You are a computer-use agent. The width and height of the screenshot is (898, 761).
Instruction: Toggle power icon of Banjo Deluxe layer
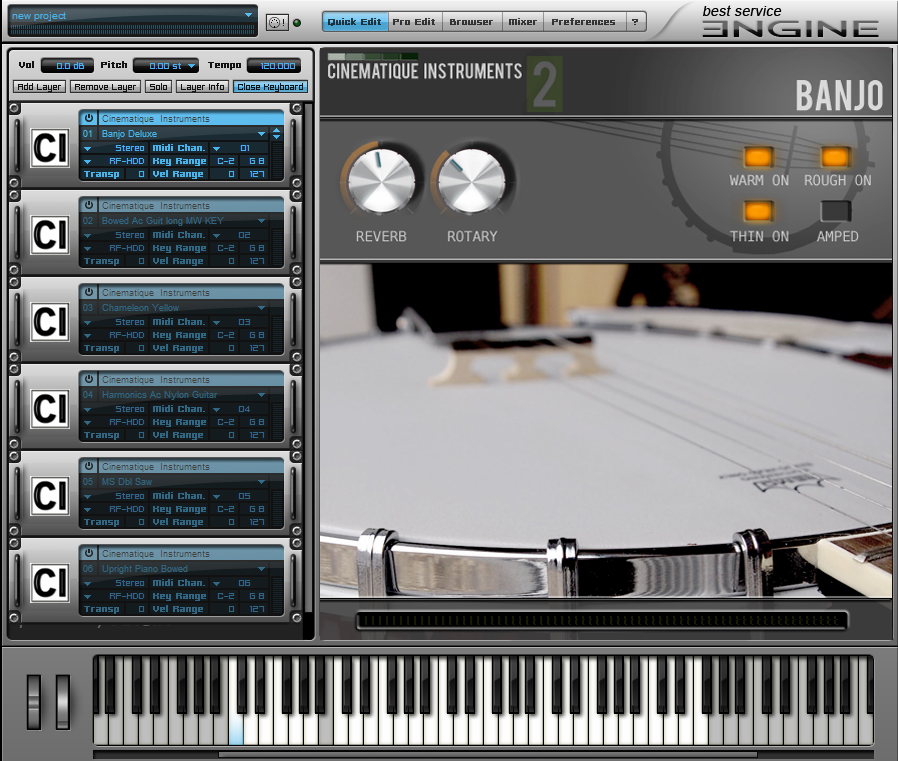(x=89, y=118)
